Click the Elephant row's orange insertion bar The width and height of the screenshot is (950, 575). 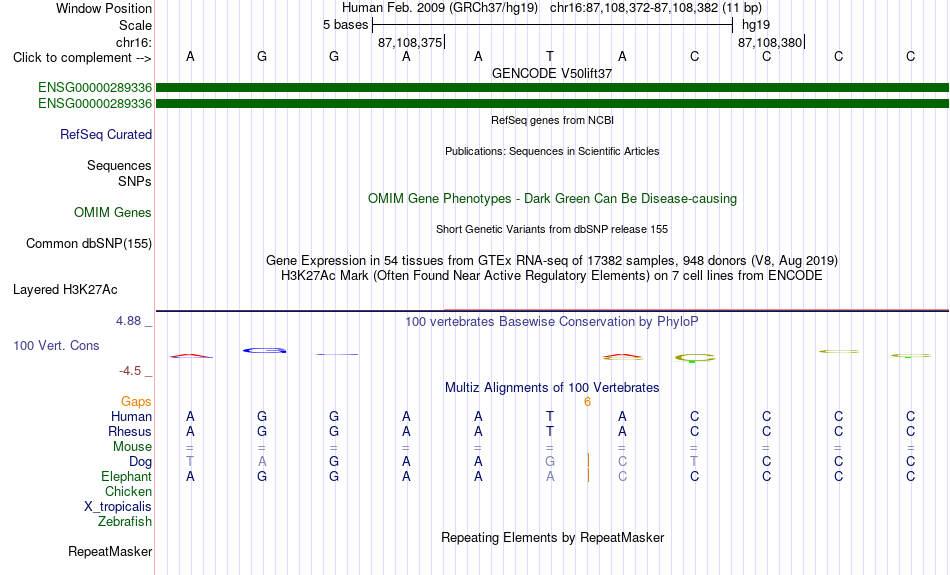pos(588,476)
